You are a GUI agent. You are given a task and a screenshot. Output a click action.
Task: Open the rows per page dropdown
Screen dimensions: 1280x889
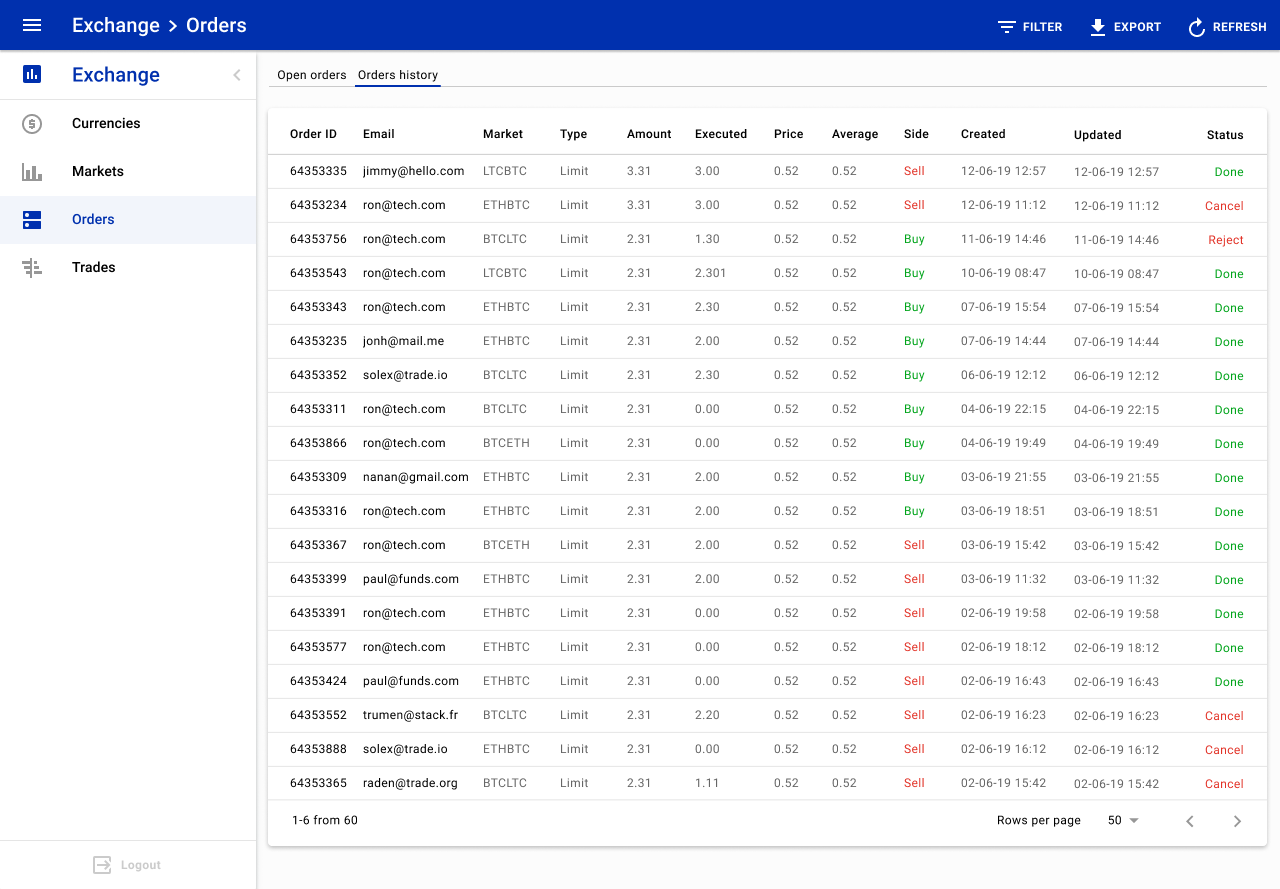(x=1123, y=821)
